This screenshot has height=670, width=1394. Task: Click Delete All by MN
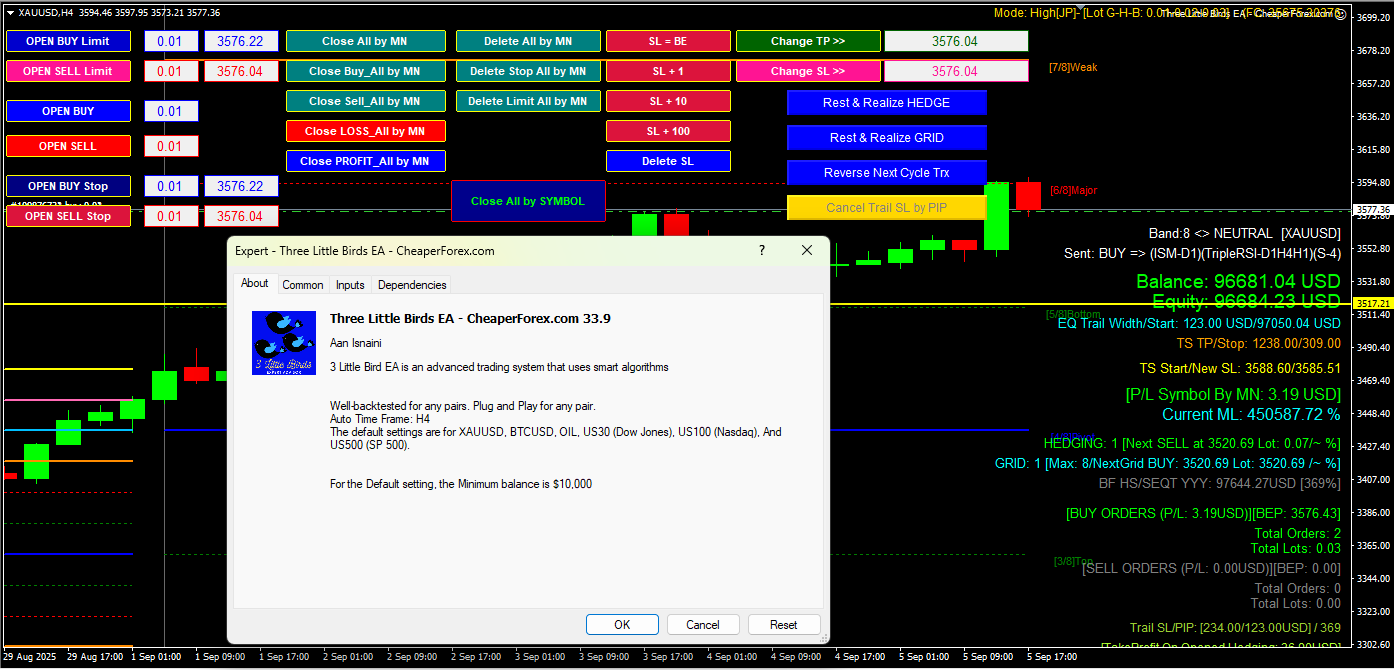click(528, 41)
